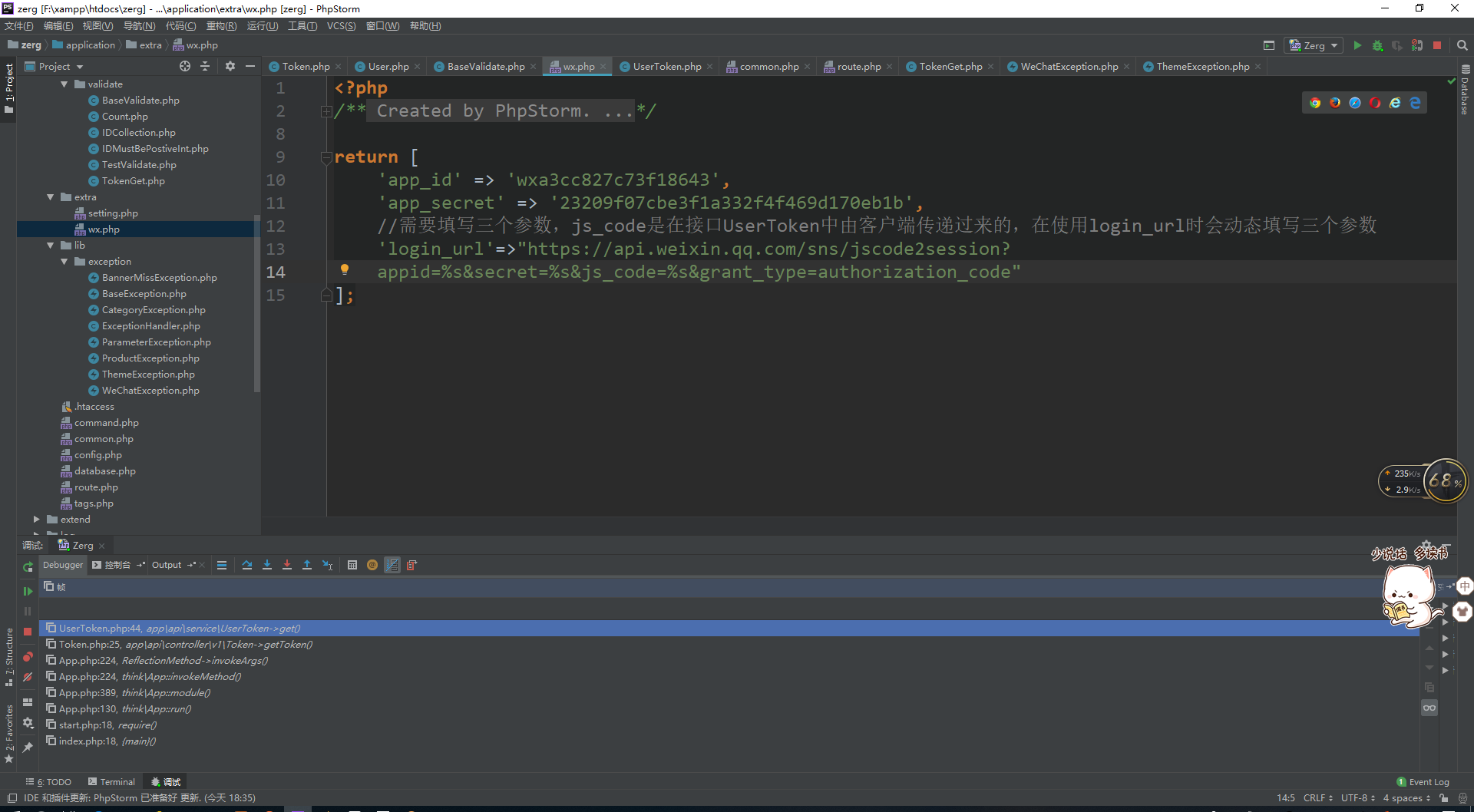1474x812 pixels.
Task: Open file preview in Chrome browser
Action: pyautogui.click(x=1315, y=103)
